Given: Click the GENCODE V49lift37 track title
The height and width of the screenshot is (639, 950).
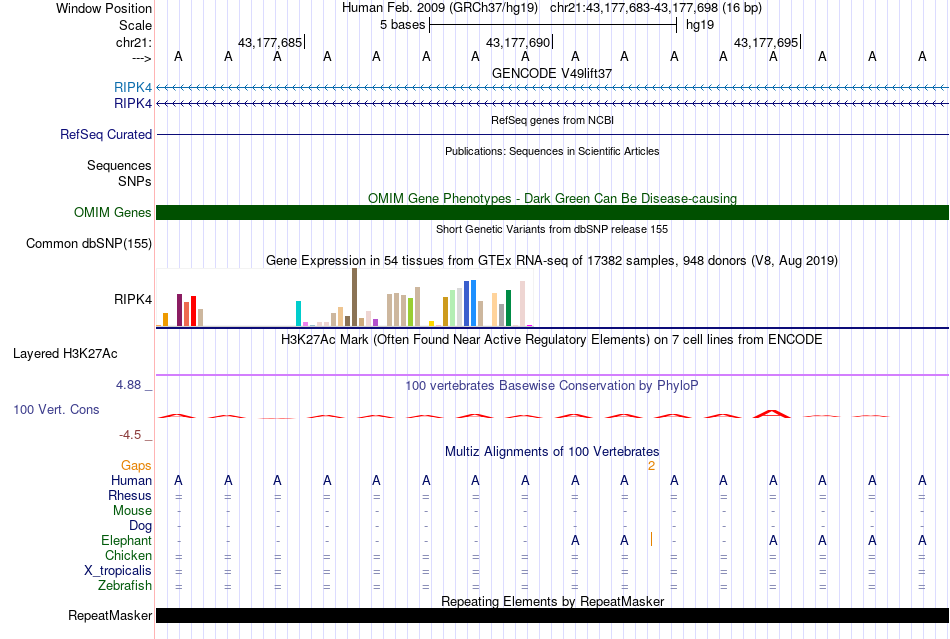Looking at the screenshot, I should pos(552,73).
